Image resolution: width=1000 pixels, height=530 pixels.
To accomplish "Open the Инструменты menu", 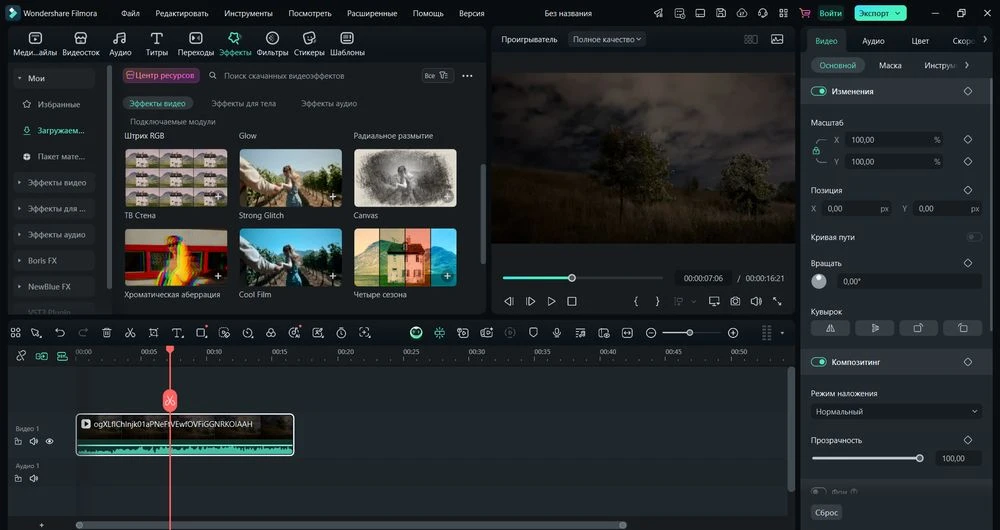I will 248,14.
